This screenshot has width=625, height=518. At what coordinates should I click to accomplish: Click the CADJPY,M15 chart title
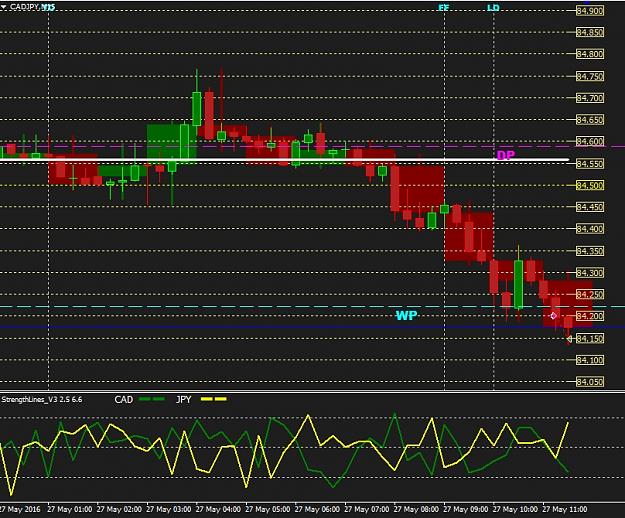tap(32, 7)
